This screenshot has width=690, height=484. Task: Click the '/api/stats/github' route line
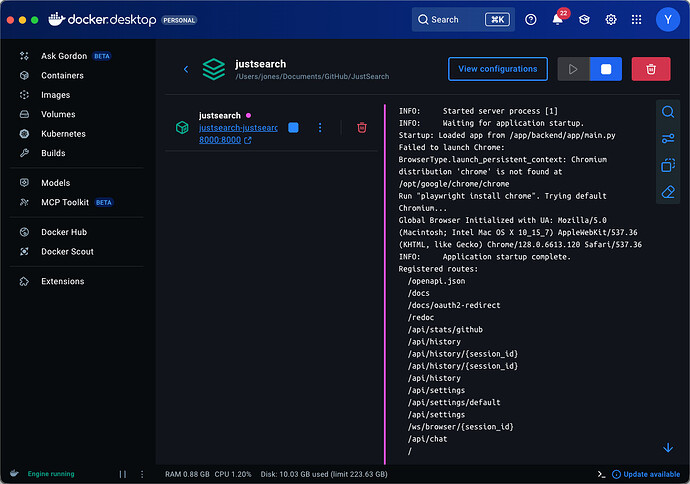tap(445, 330)
